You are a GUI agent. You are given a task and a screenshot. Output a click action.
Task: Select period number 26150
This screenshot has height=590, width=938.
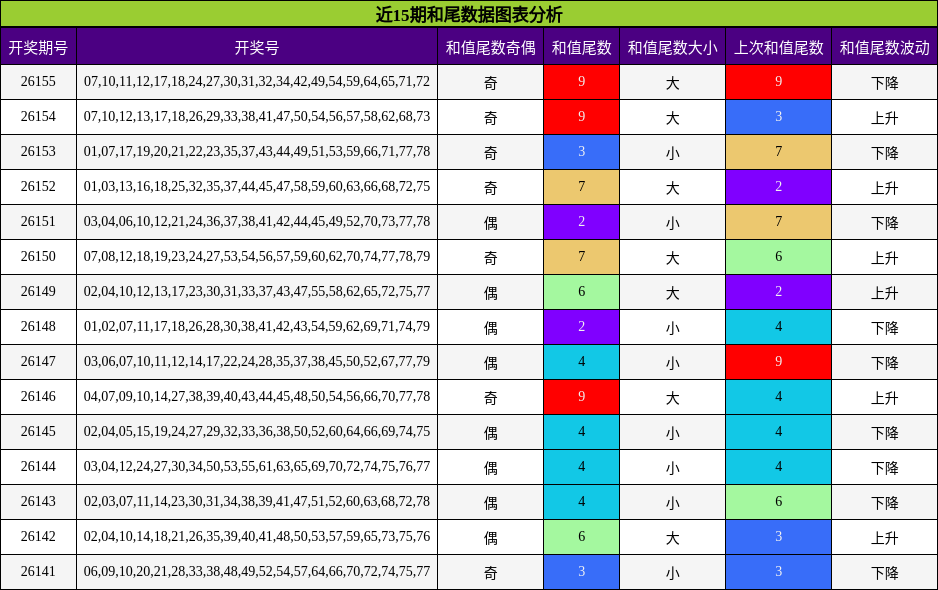[x=38, y=257]
